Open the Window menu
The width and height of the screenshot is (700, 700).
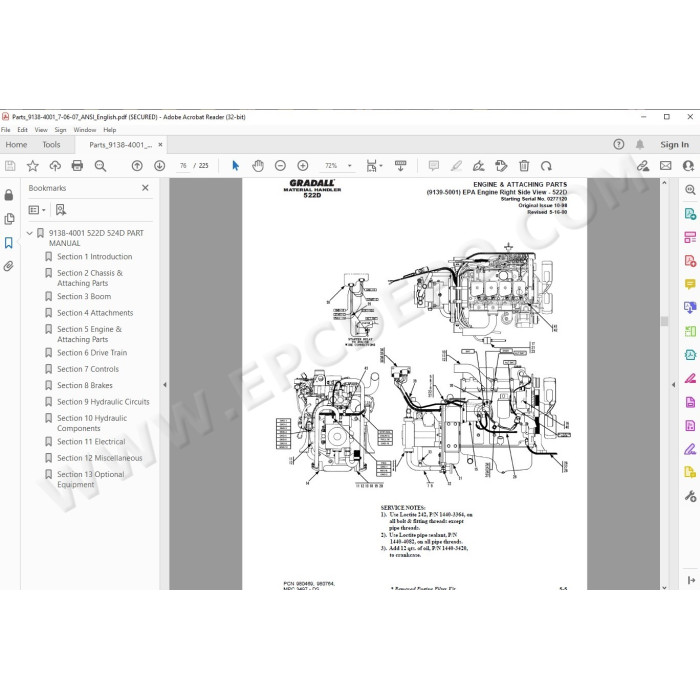pos(85,130)
